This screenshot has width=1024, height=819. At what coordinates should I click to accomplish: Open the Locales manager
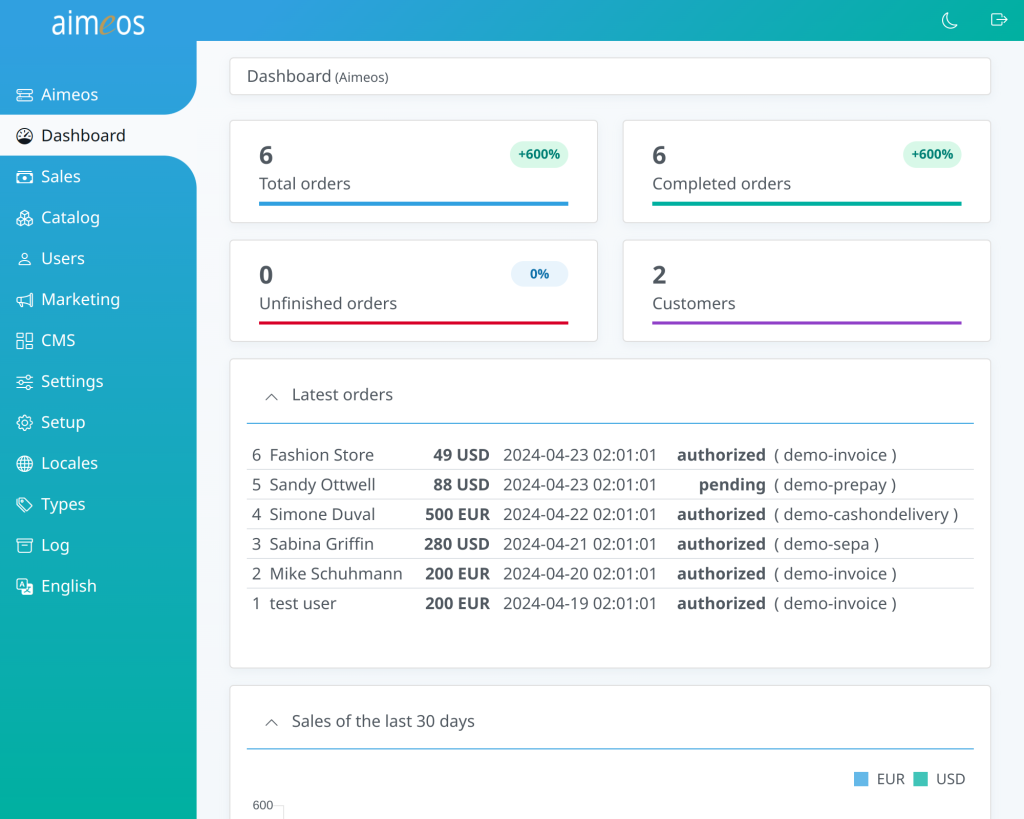pyautogui.click(x=70, y=463)
